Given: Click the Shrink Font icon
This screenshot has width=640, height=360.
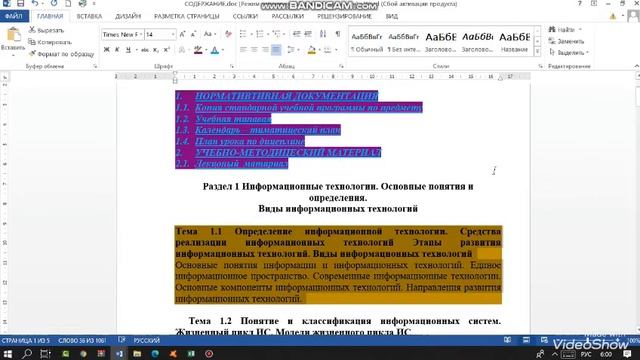Looking at the screenshot, I should click(x=193, y=34).
